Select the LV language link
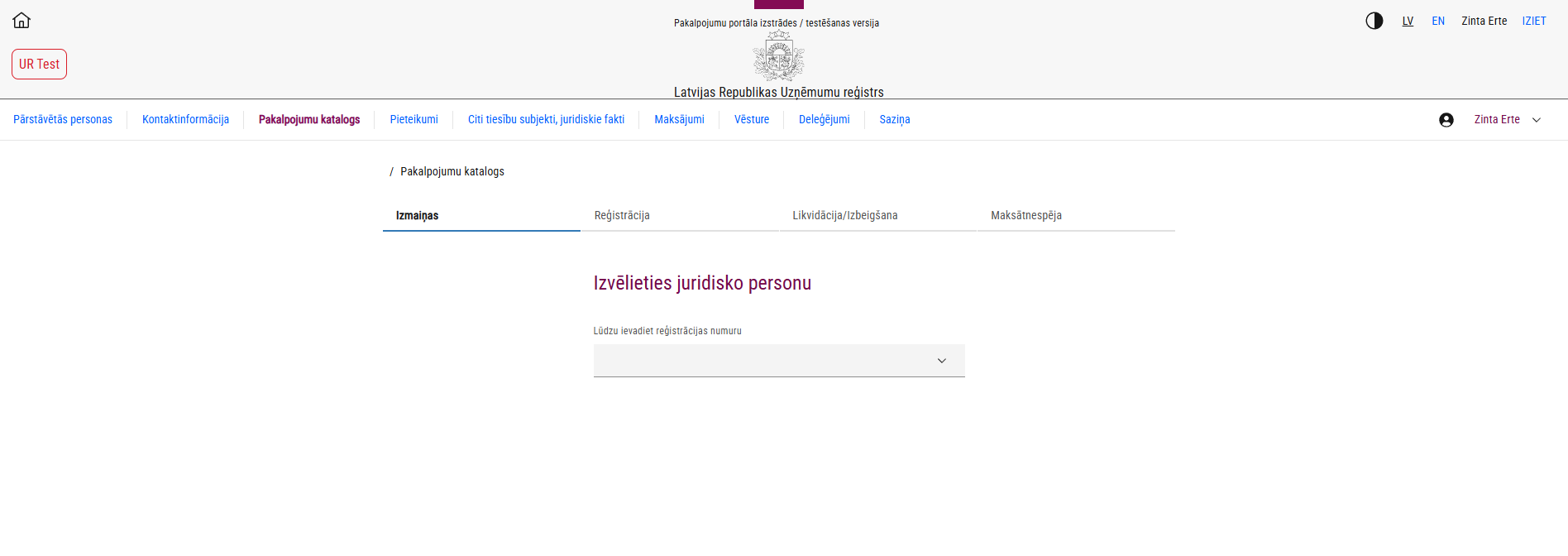This screenshot has height=556, width=1568. coord(1408,21)
